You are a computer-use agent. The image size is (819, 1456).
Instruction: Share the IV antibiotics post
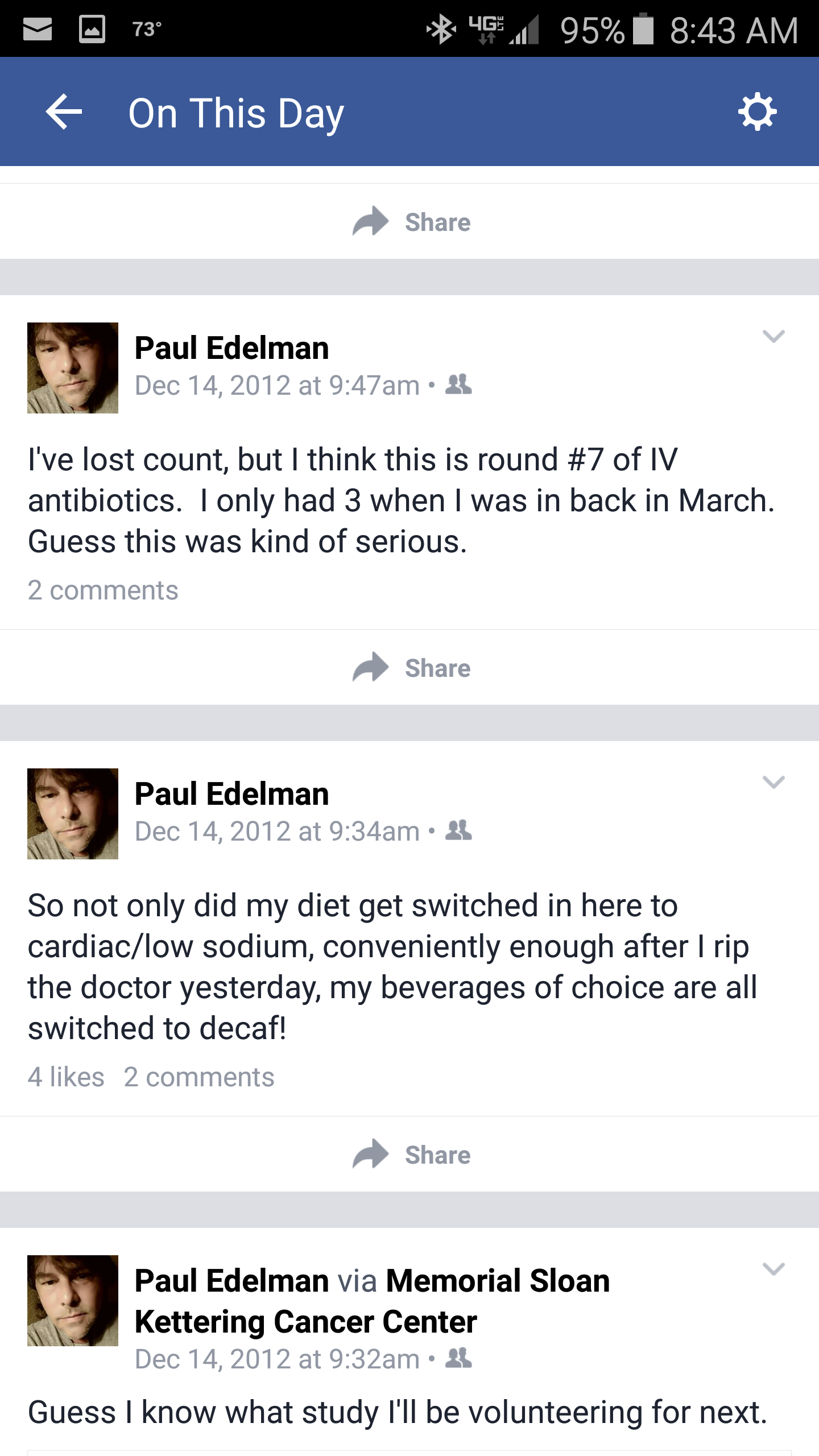coord(411,668)
